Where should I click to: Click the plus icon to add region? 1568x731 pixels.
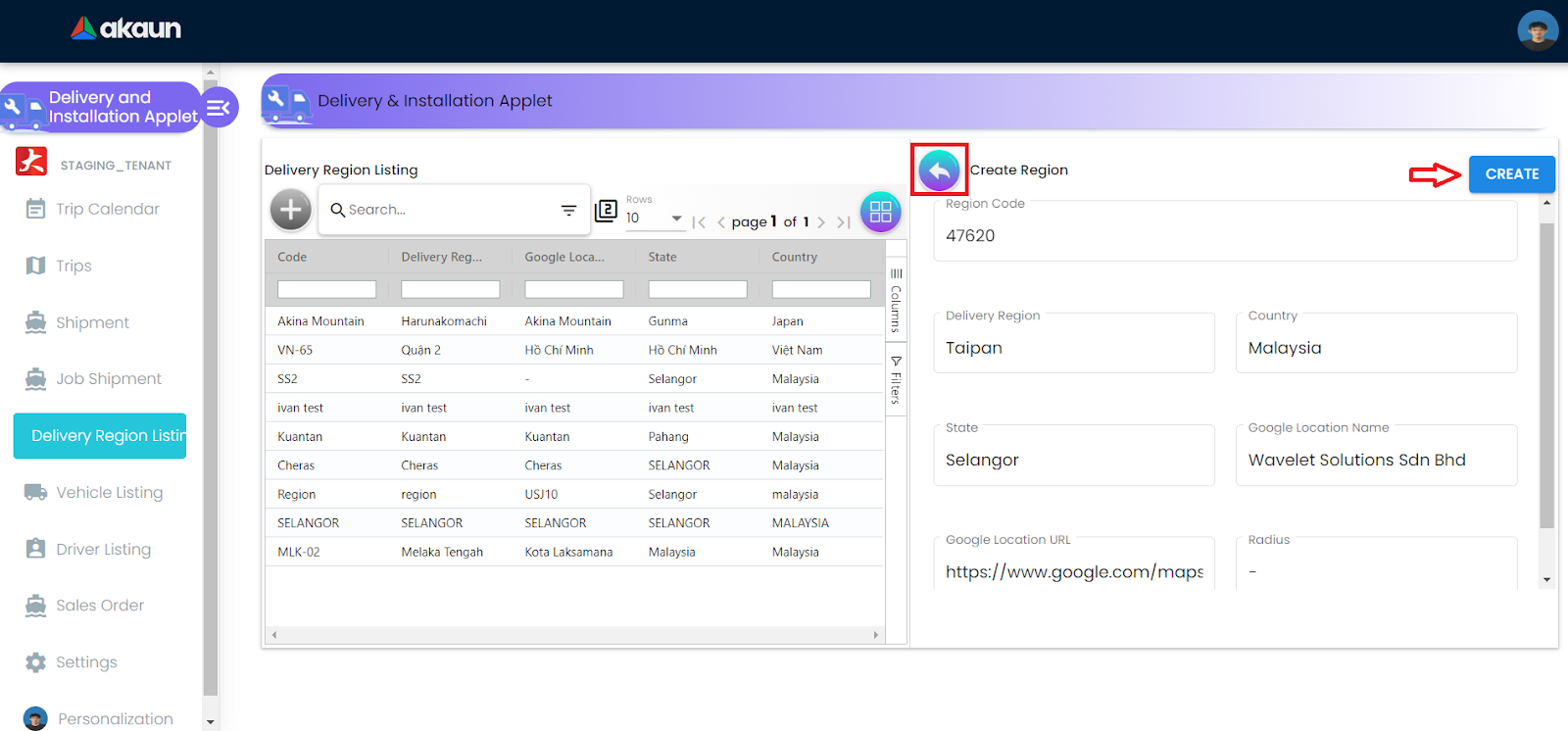[x=291, y=210]
